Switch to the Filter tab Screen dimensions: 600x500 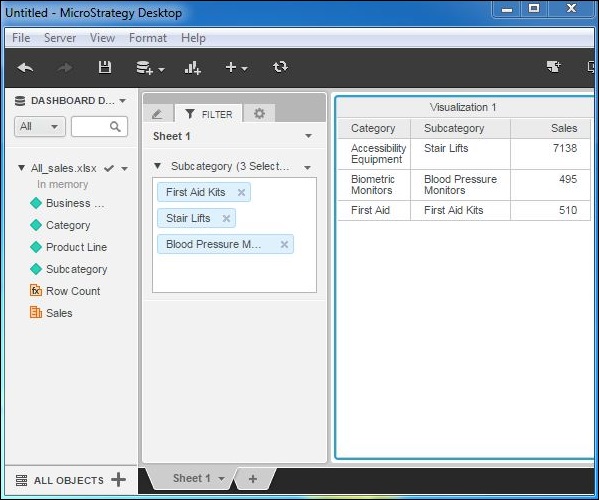[208, 114]
